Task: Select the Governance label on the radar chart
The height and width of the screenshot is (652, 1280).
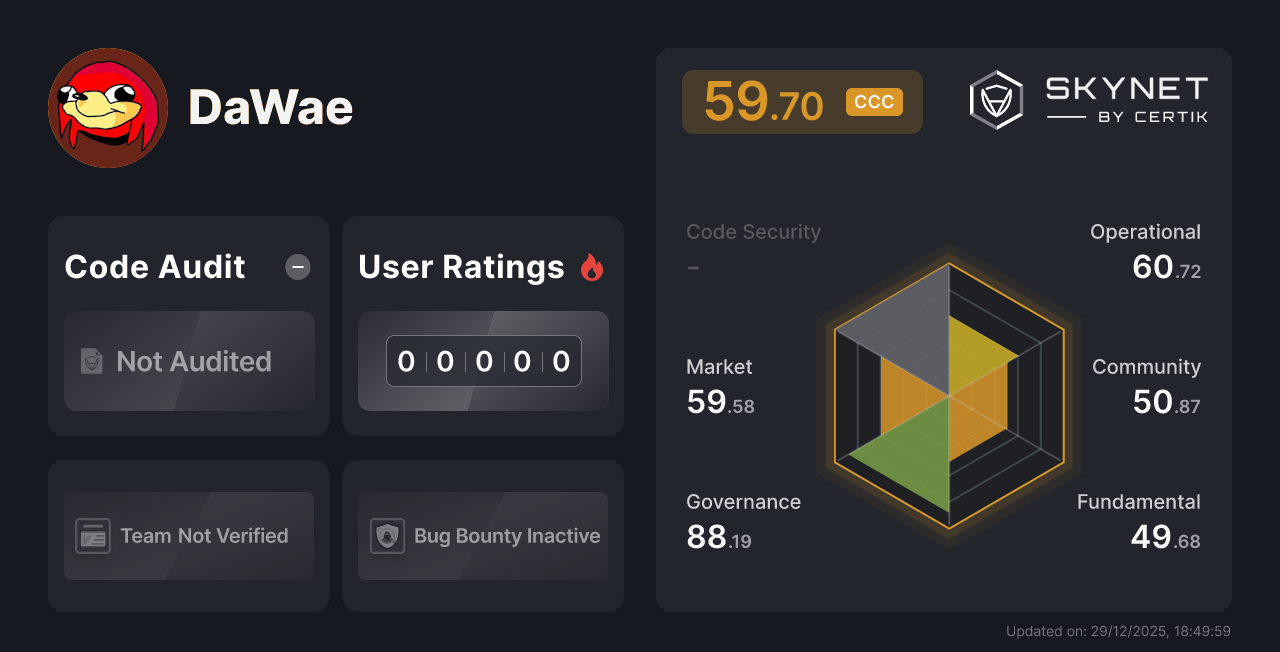Action: pyautogui.click(x=743, y=501)
